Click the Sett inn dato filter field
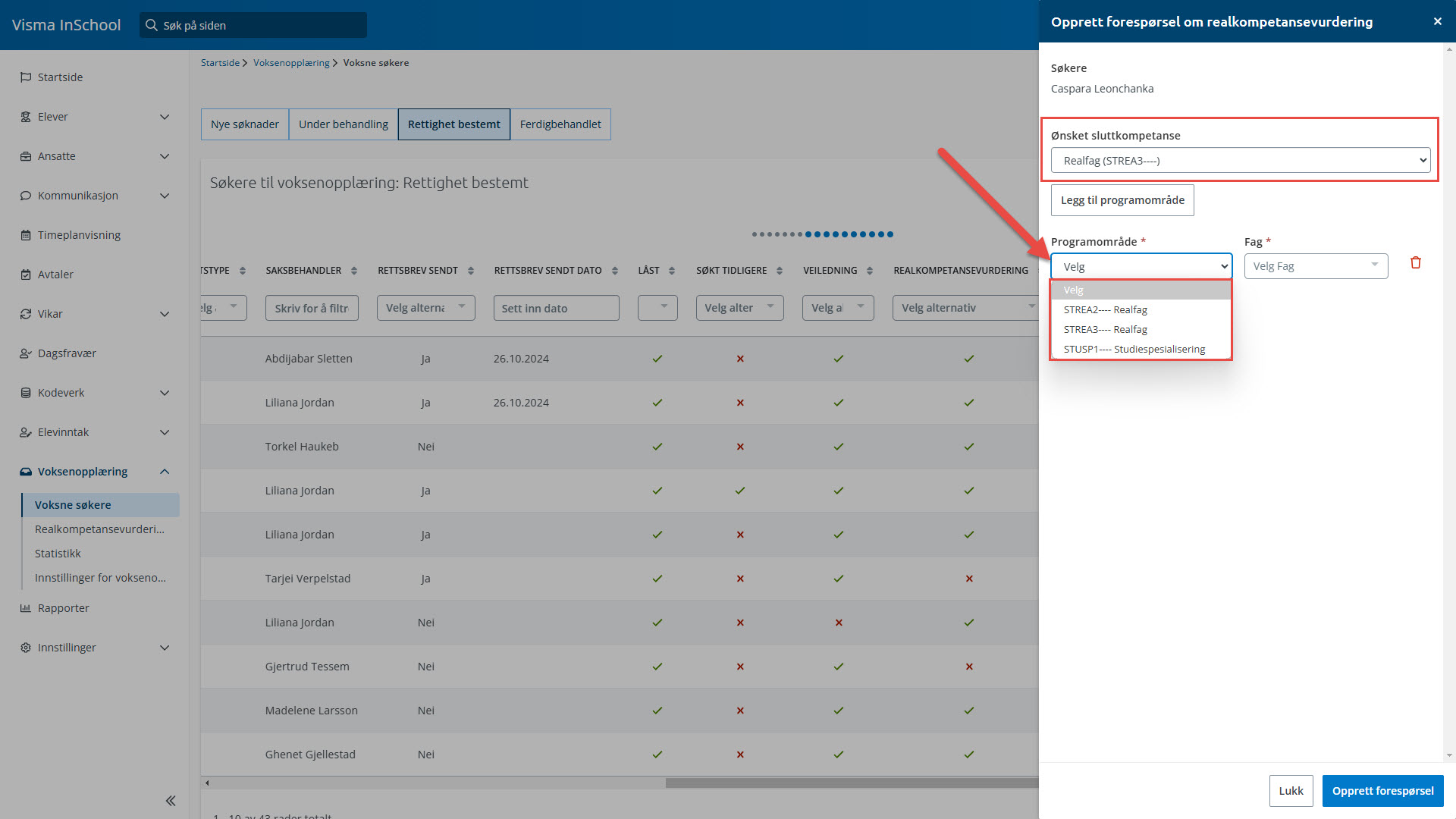This screenshot has height=819, width=1456. point(556,308)
